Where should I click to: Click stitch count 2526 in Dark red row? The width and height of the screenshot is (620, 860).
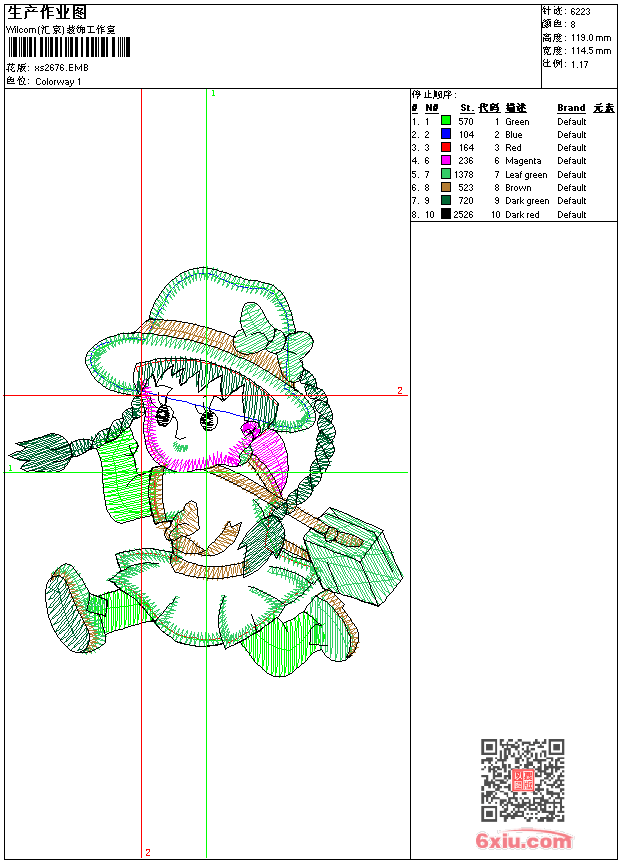(x=463, y=214)
